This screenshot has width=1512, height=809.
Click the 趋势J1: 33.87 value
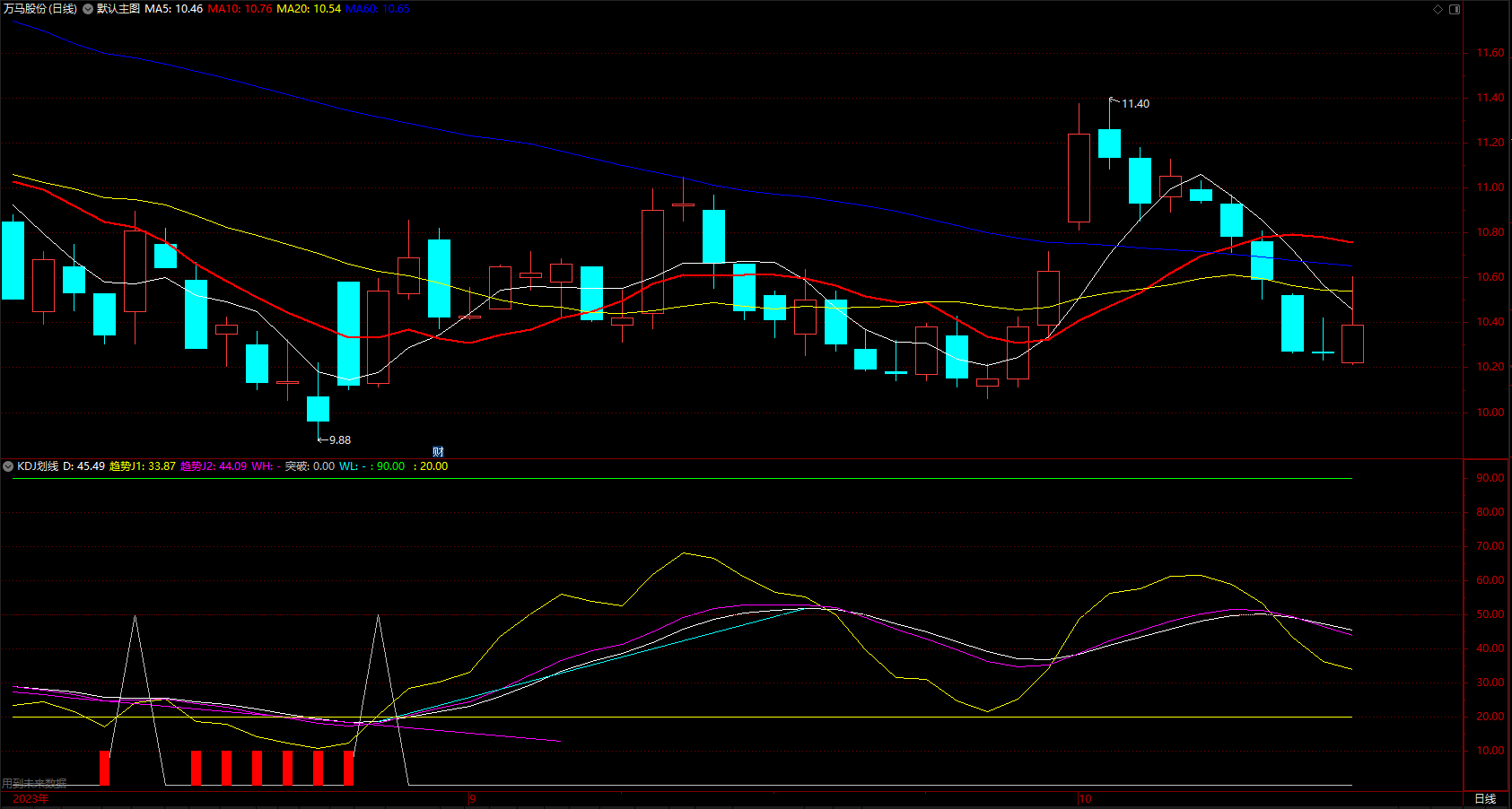tap(143, 466)
